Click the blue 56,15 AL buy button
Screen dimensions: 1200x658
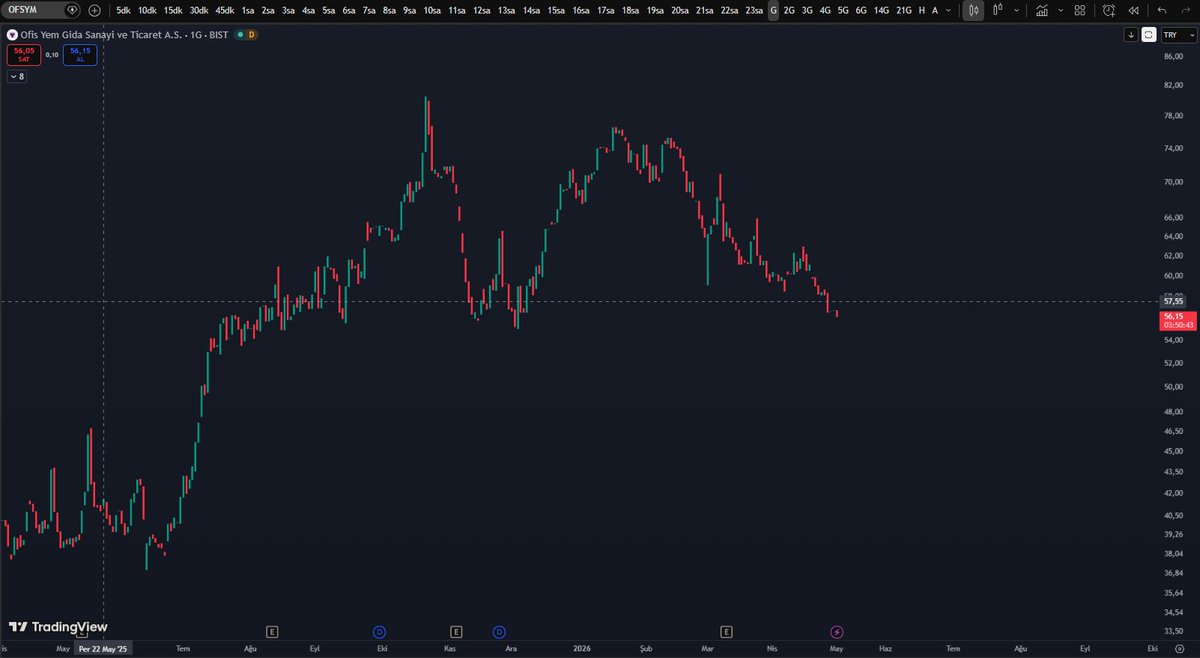pos(80,54)
